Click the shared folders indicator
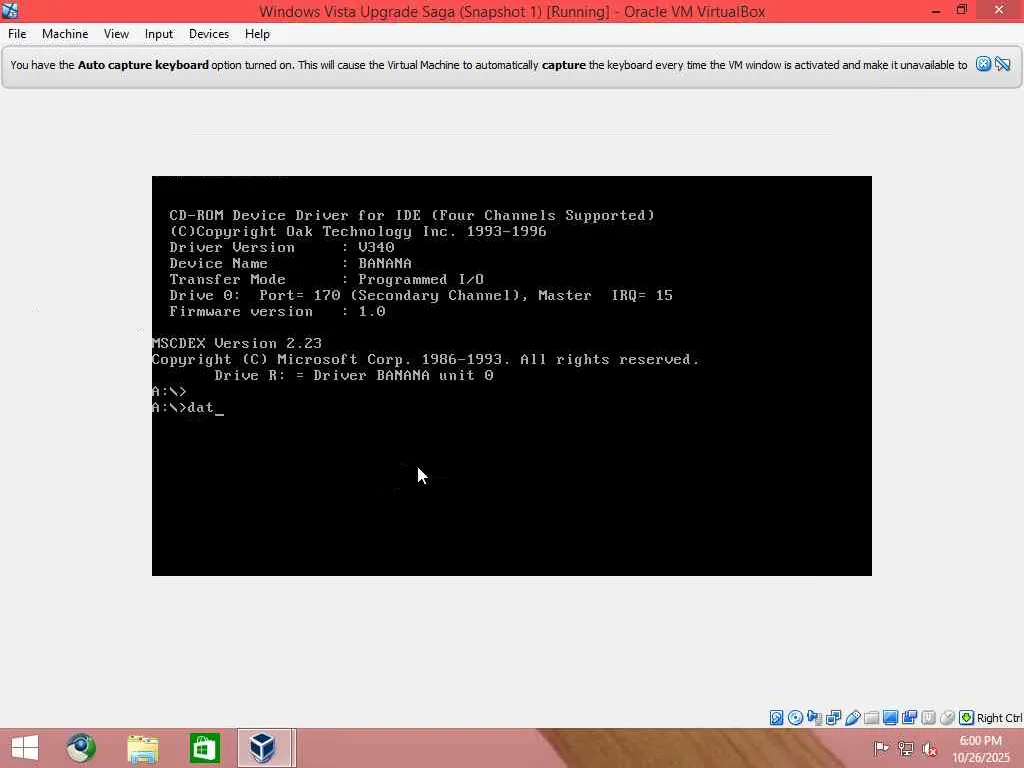This screenshot has width=1024, height=768. pos(871,718)
